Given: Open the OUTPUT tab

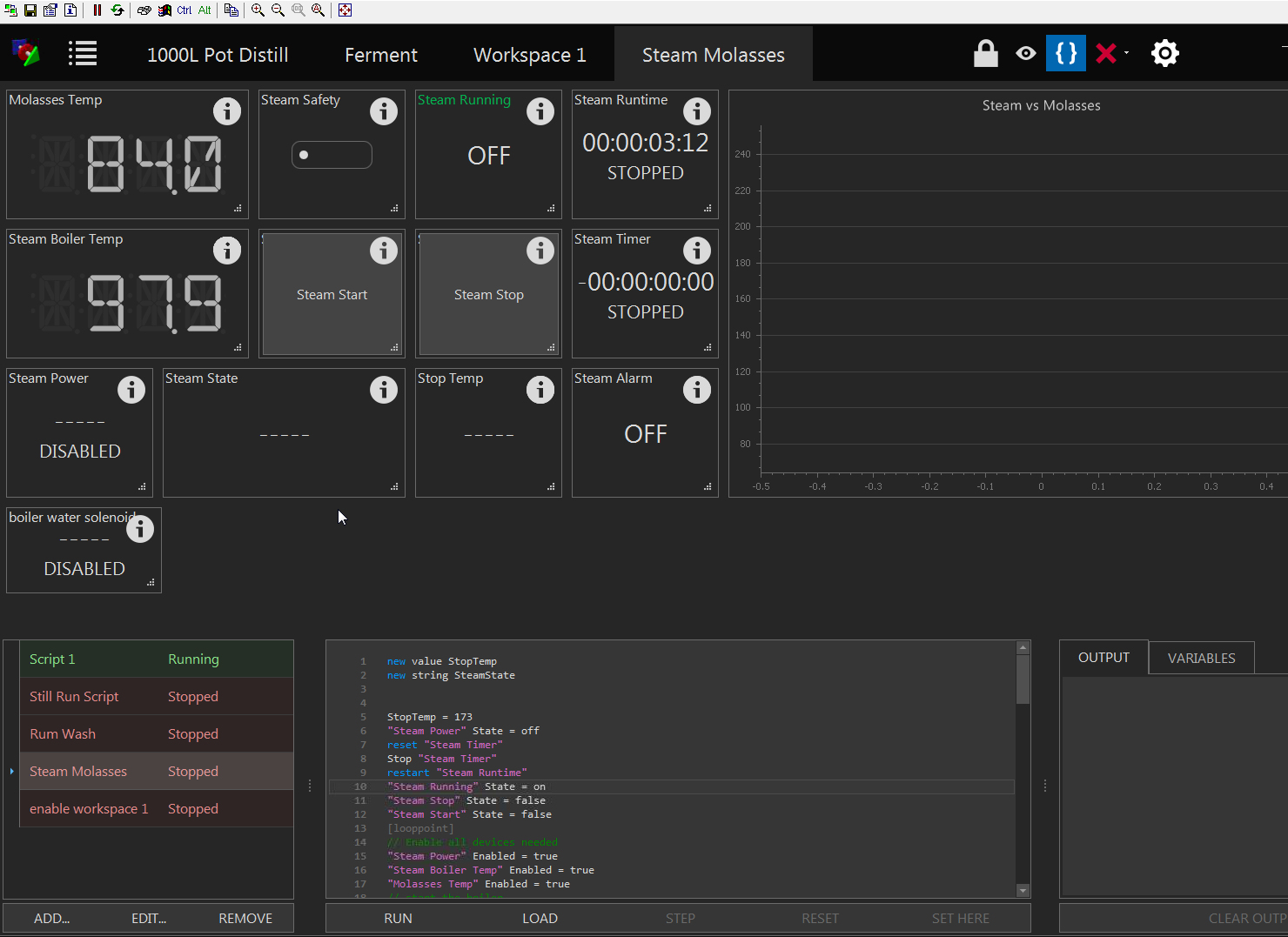Looking at the screenshot, I should 1104,658.
